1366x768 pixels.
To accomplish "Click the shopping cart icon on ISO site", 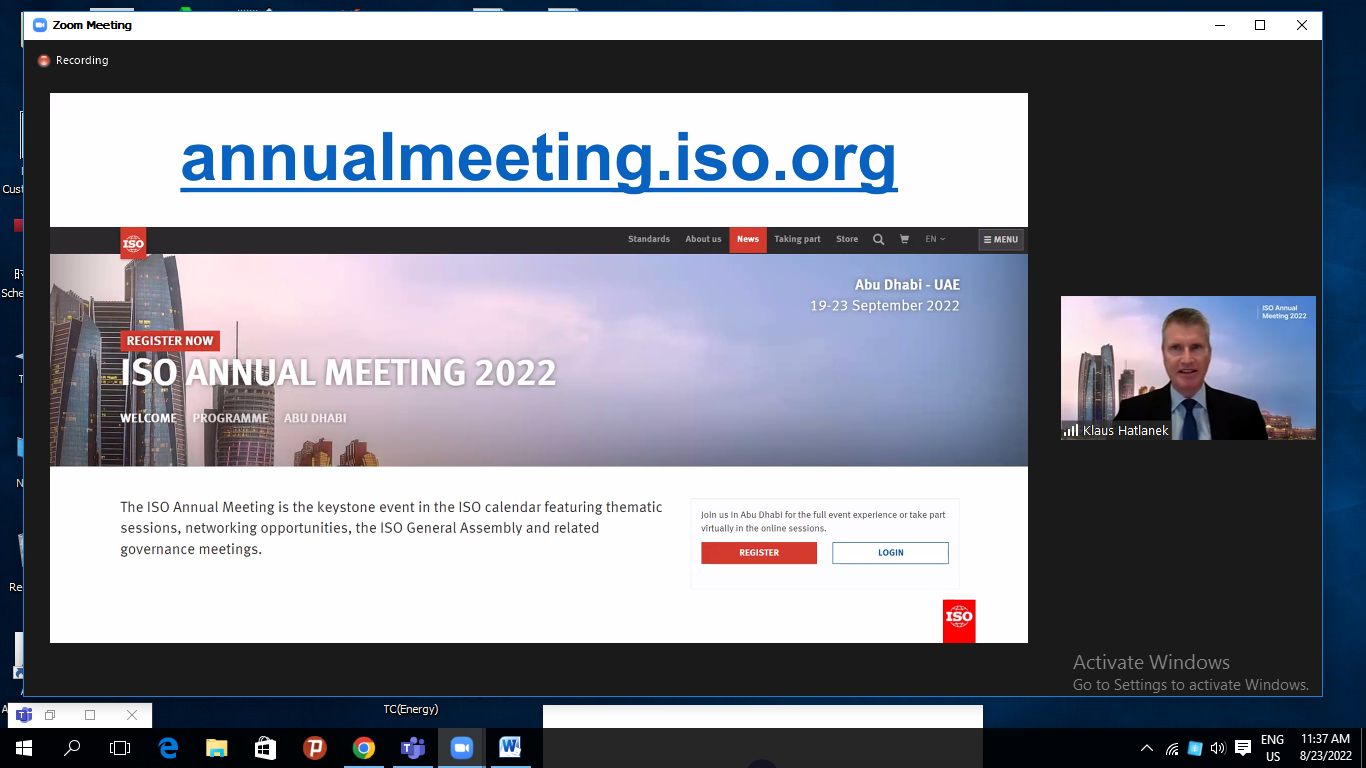I will pyautogui.click(x=905, y=240).
